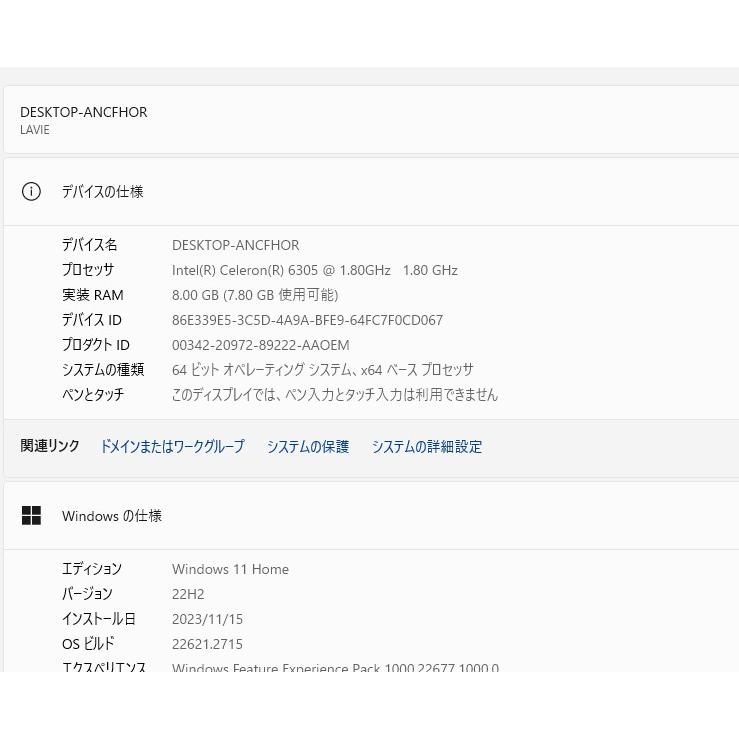Viewport: 739px width, 739px height.
Task: Select device ID 86E339E5-3C5D-4A9A-BFE9-64FC7F0CD067
Action: 307,320
